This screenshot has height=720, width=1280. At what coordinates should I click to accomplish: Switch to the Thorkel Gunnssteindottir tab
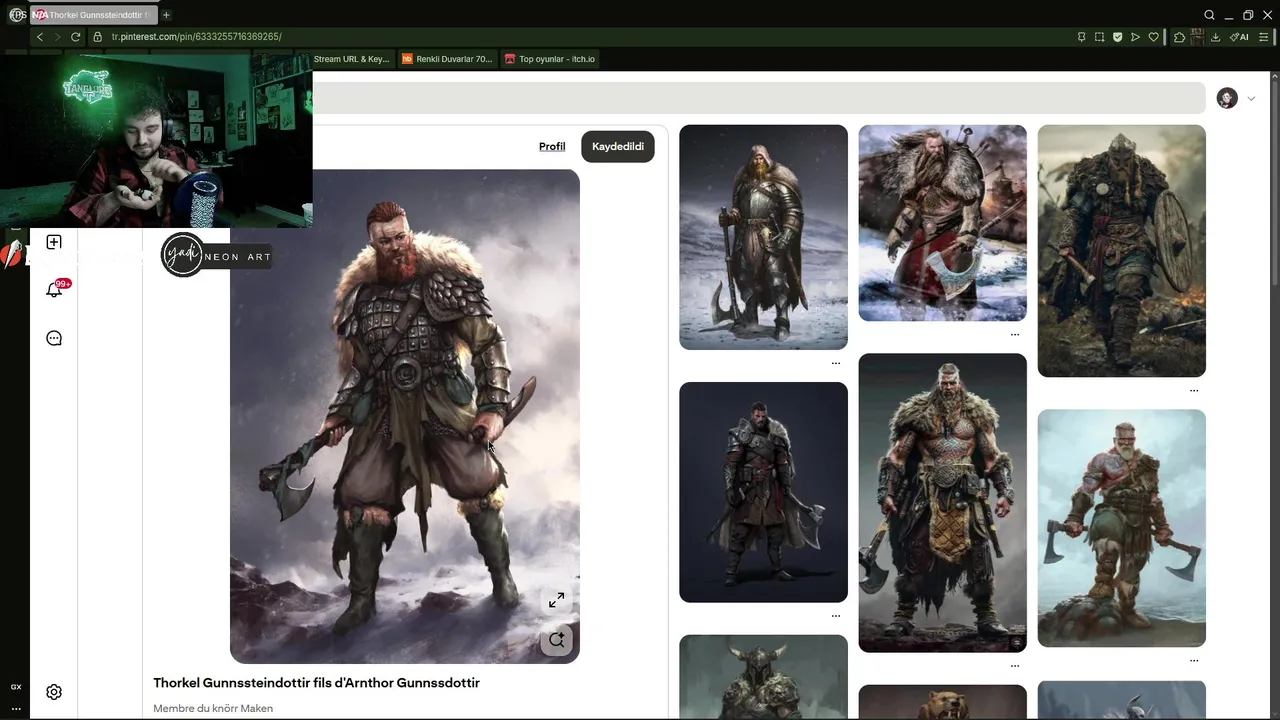(x=93, y=15)
